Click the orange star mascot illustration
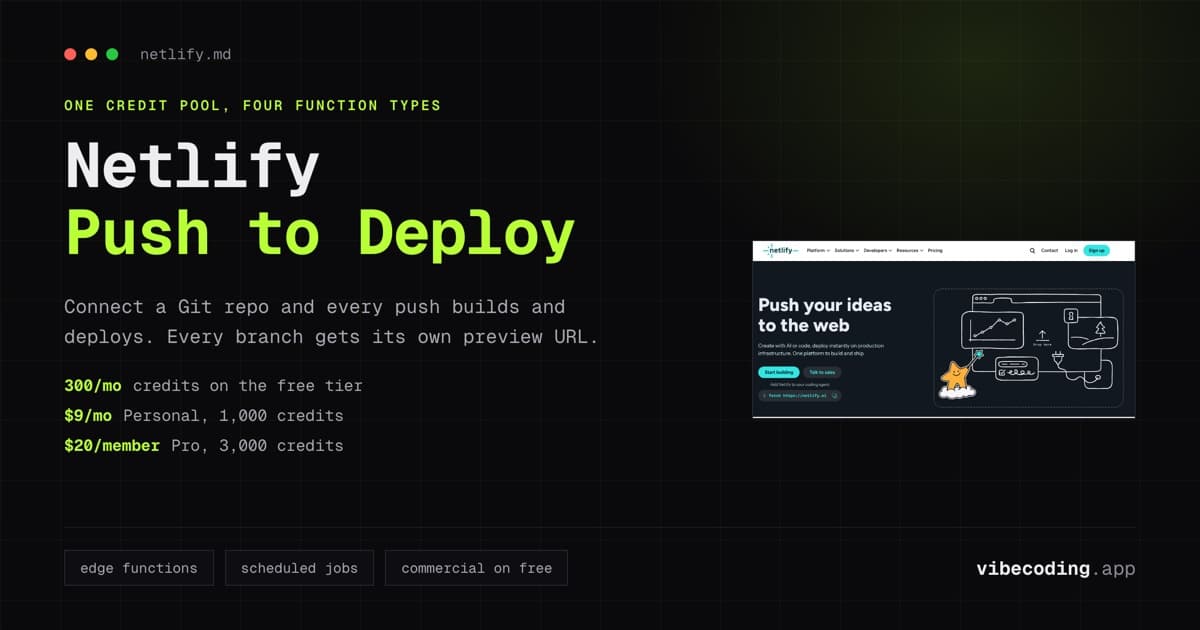The width and height of the screenshot is (1200, 630). 956,378
